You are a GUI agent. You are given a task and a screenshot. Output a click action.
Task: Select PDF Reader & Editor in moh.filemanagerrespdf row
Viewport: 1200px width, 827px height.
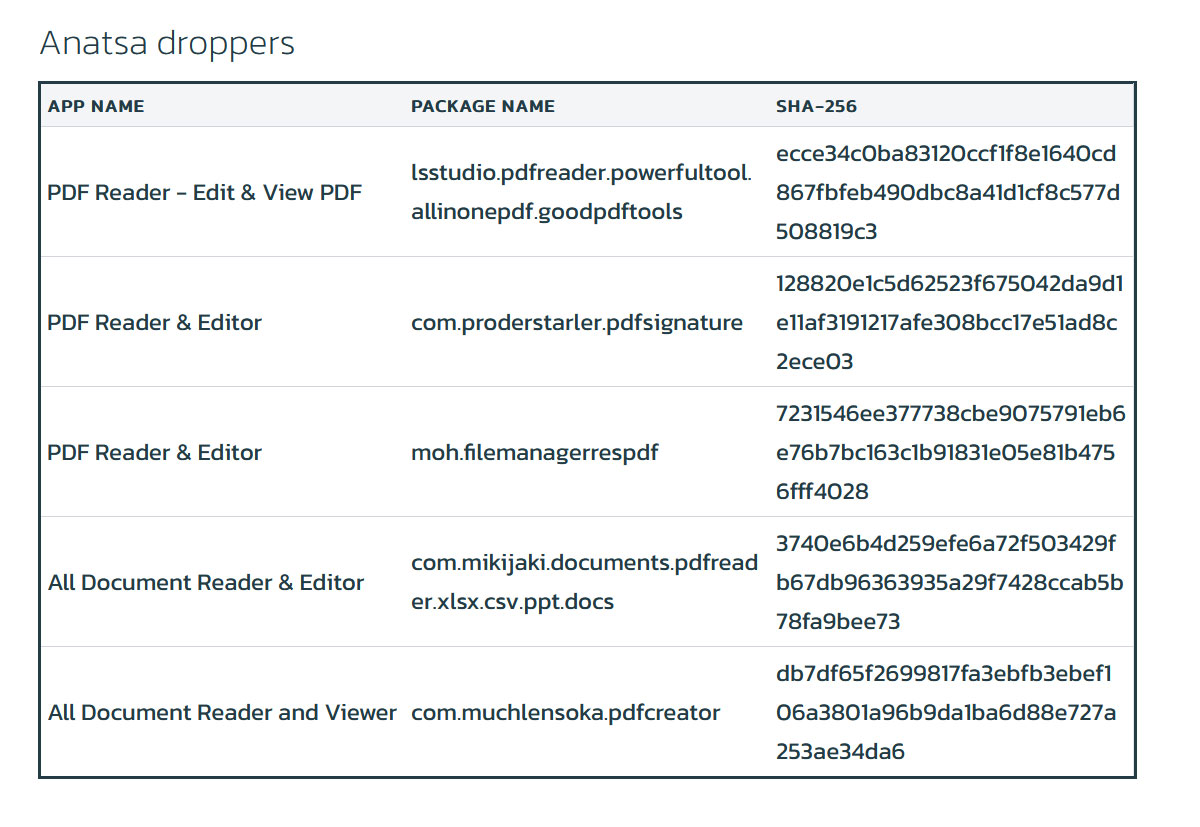(x=155, y=452)
